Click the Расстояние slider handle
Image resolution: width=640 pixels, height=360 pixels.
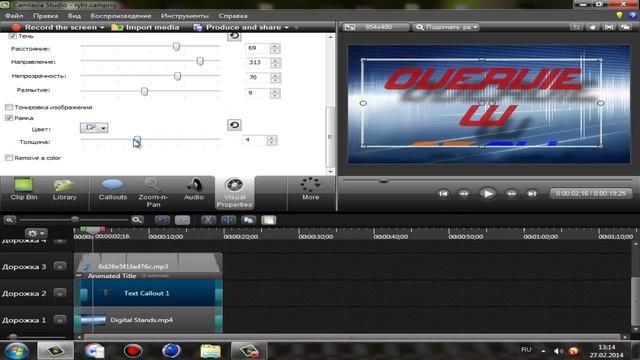tap(176, 47)
